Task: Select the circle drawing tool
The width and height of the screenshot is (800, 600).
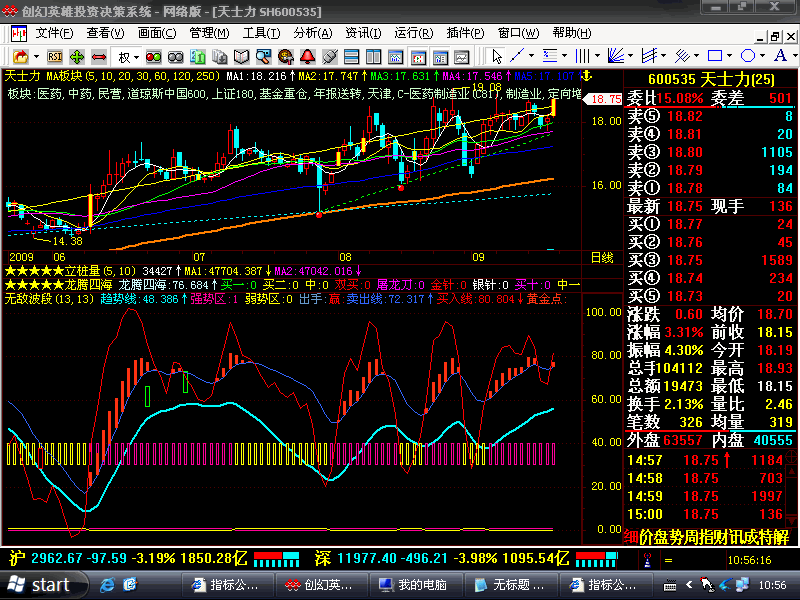Action: click(x=748, y=55)
